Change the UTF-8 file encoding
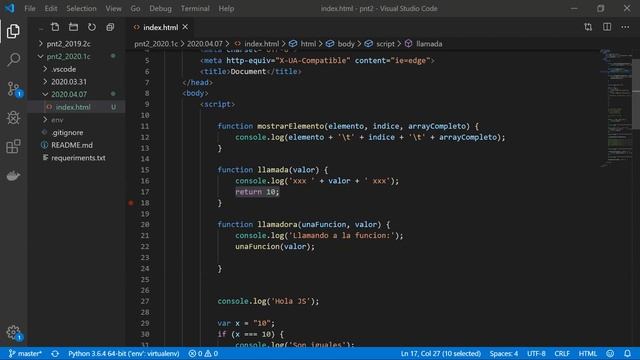640x360 pixels. point(536,353)
